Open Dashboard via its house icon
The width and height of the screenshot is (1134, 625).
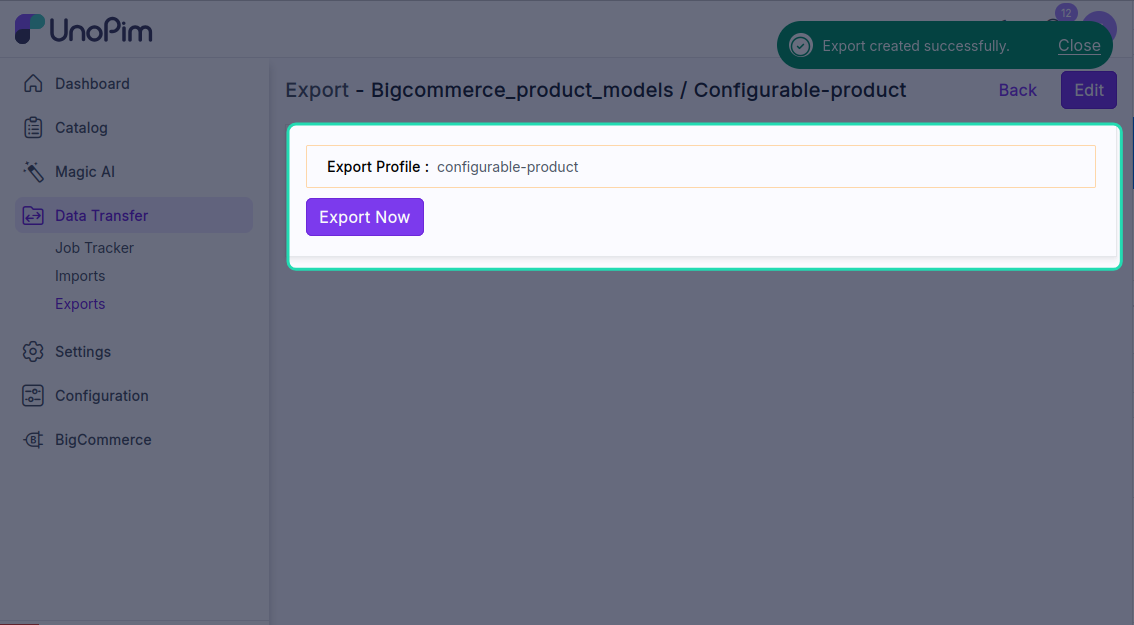33,84
